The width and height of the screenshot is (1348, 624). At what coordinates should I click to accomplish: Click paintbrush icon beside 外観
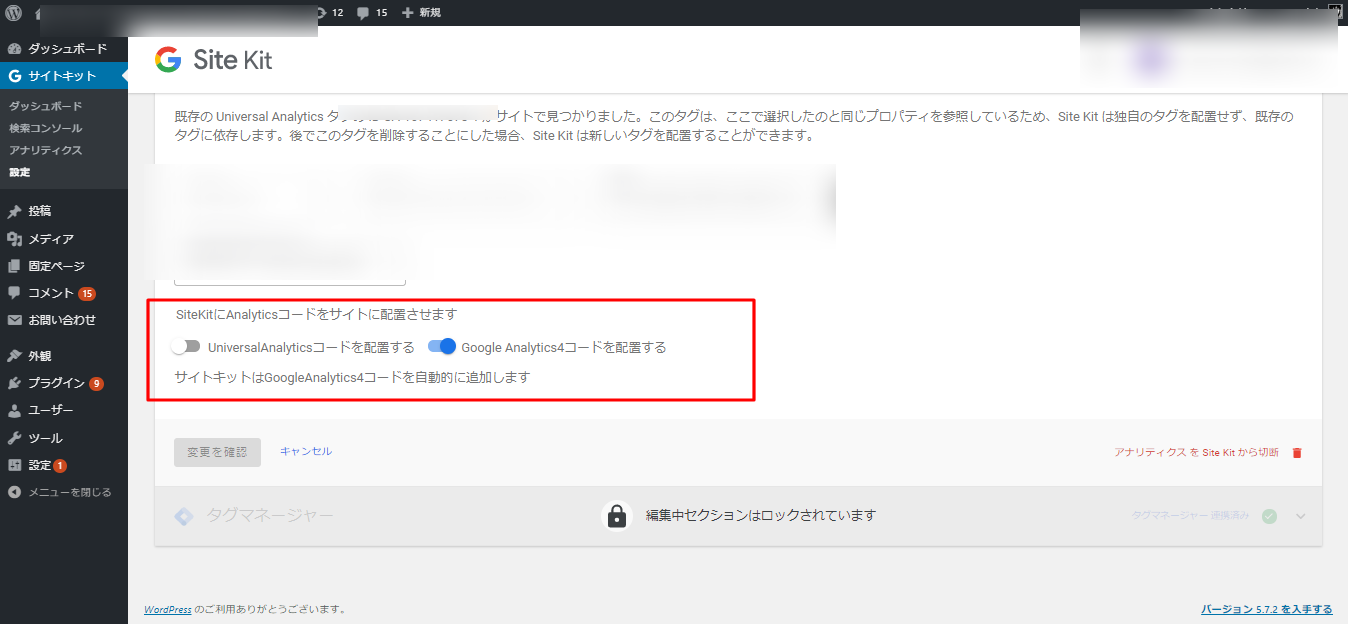click(14, 356)
